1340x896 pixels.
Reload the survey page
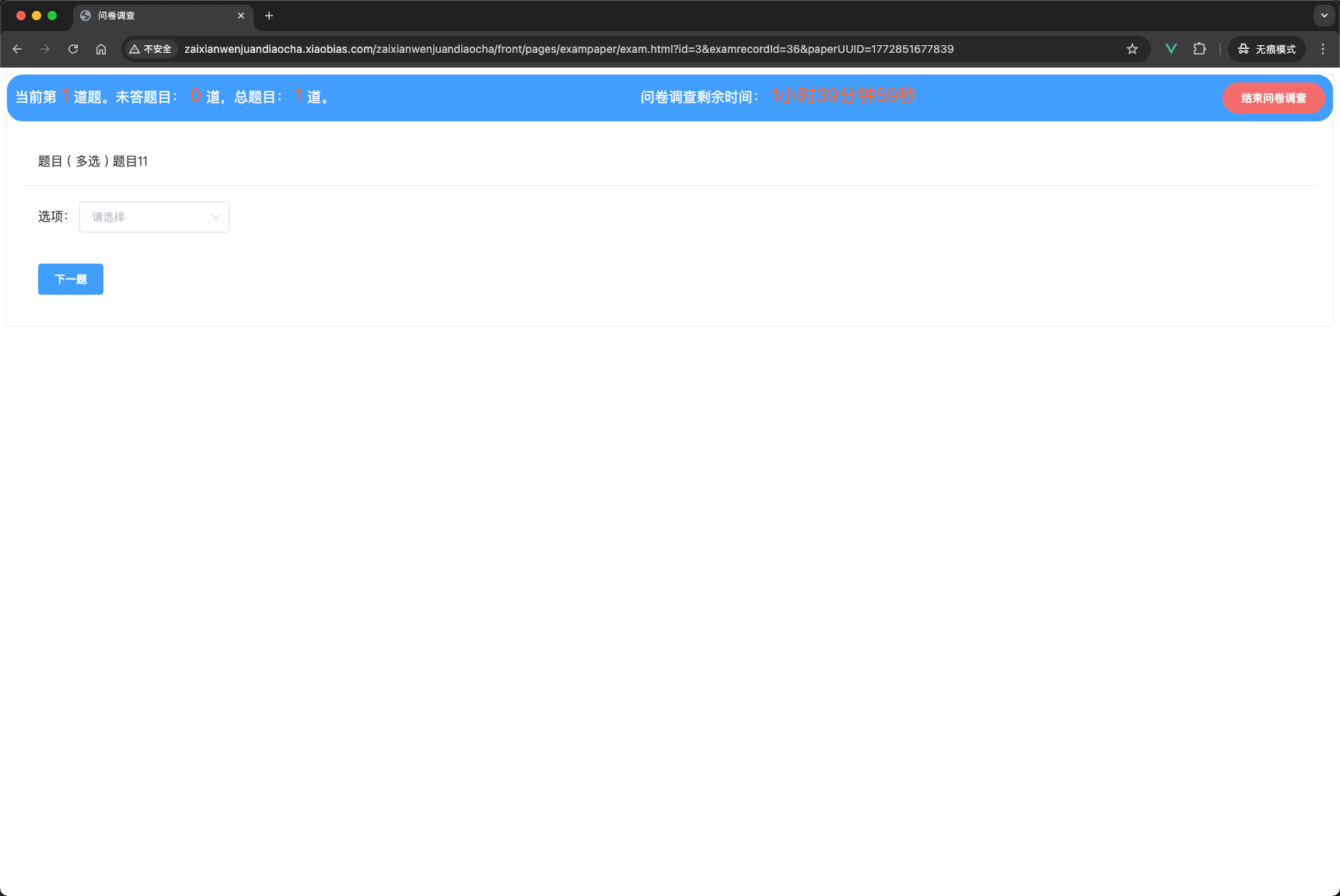[73, 49]
